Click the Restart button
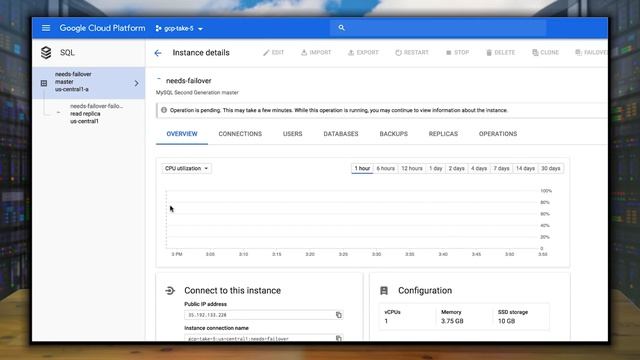Viewport: 640px width, 360px height. [412, 53]
